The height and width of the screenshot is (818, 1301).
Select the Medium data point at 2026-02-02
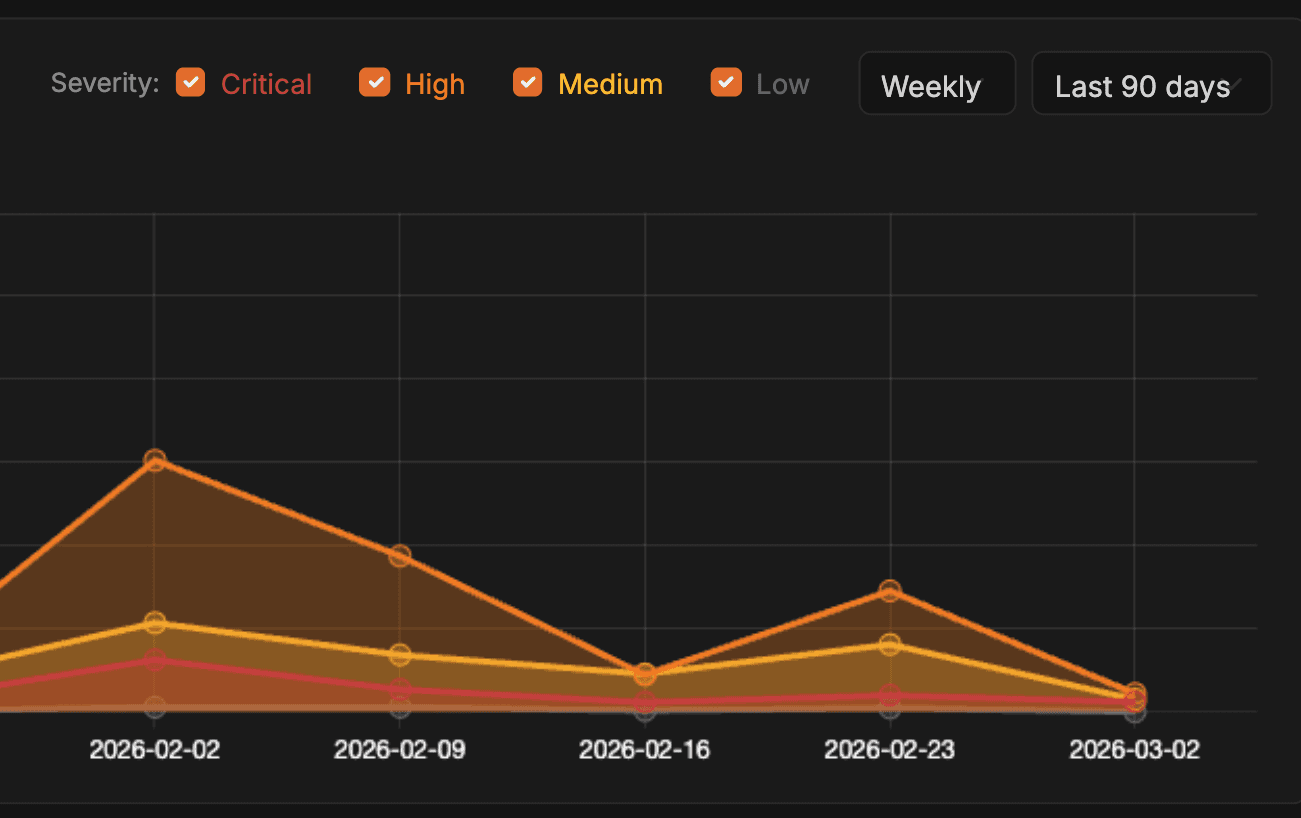pyautogui.click(x=154, y=623)
